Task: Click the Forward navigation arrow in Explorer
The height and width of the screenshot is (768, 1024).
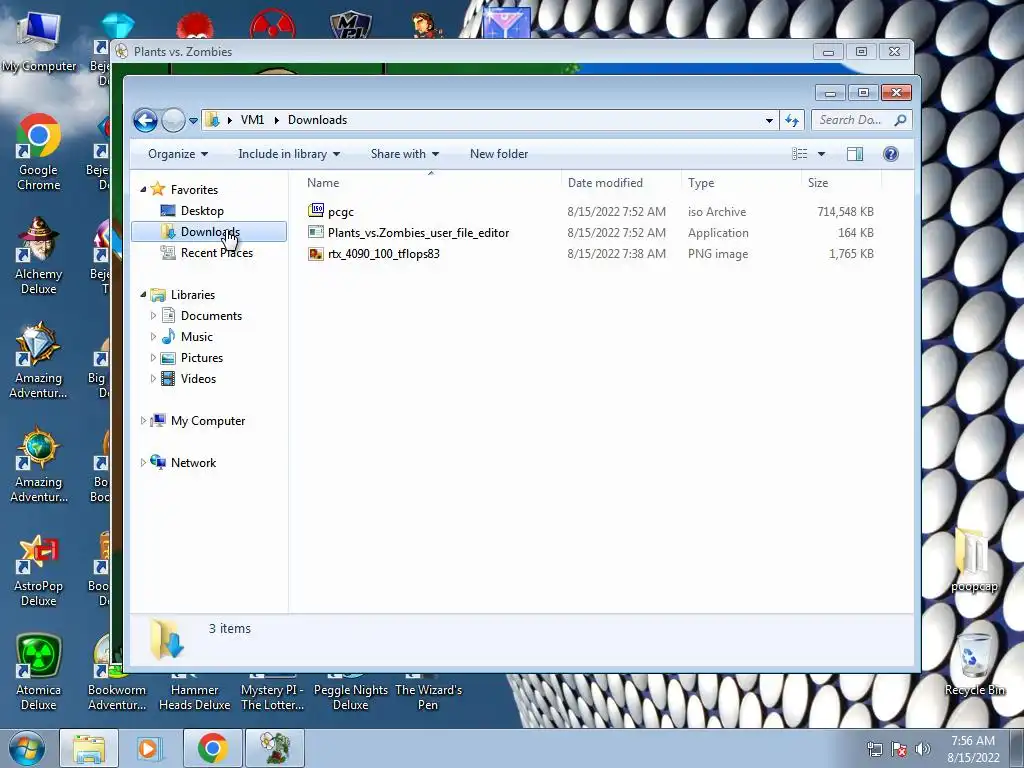Action: click(x=173, y=120)
